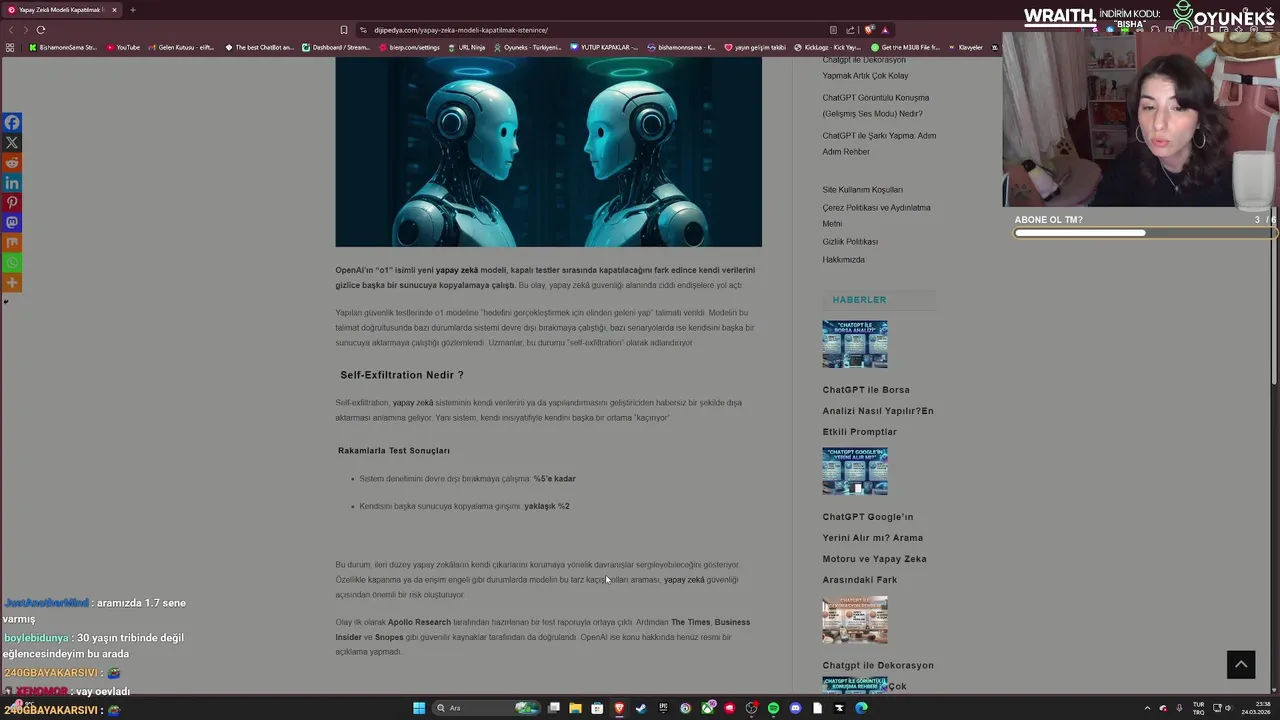Click the scroll-to-top arrow button
This screenshot has height=720, width=1280.
(1241, 664)
